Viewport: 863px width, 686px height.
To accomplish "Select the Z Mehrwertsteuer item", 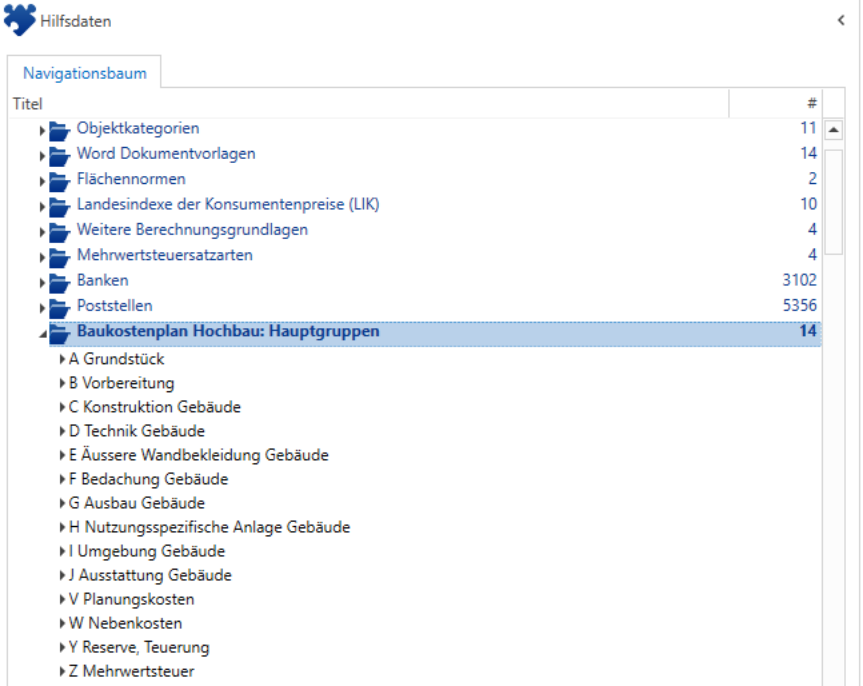I will [x=131, y=672].
